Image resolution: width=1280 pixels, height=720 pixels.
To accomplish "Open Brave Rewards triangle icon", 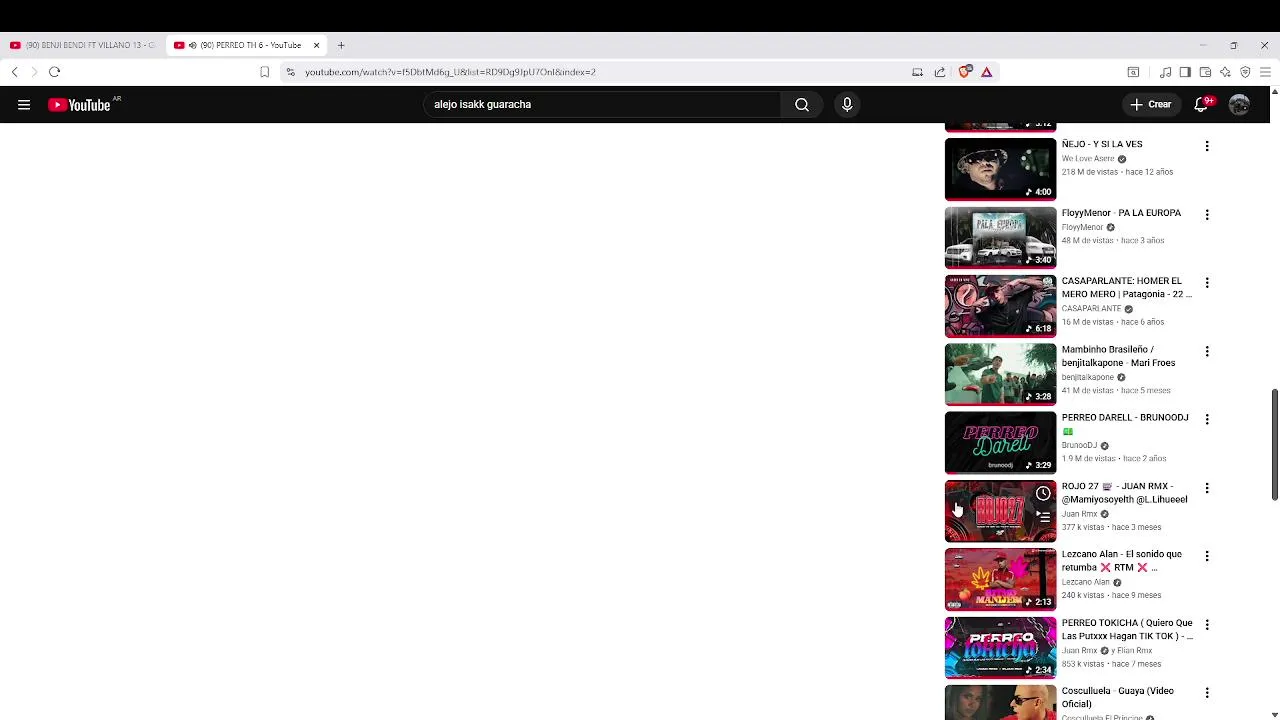I will (986, 72).
